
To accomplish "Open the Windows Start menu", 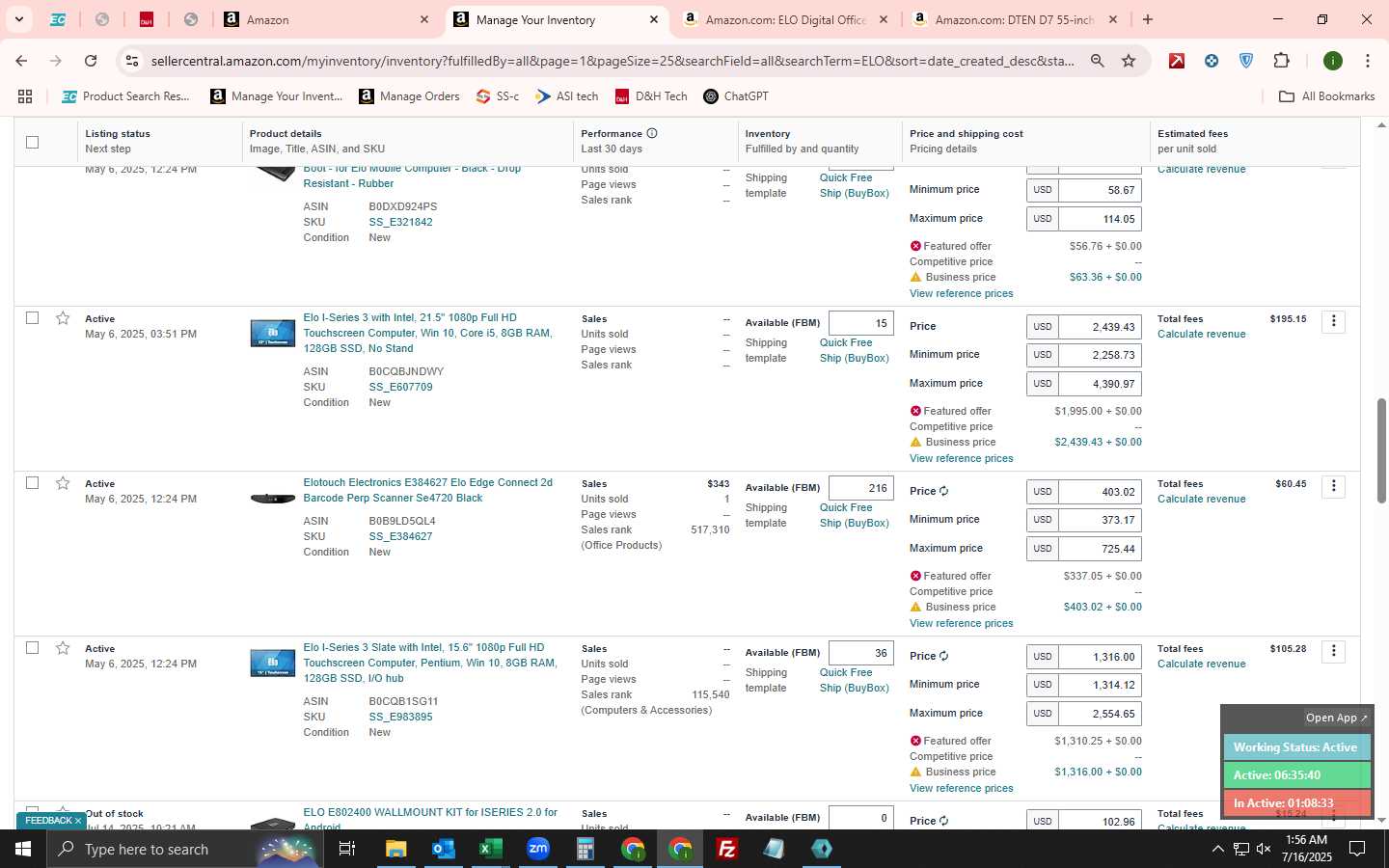I will tap(23, 849).
